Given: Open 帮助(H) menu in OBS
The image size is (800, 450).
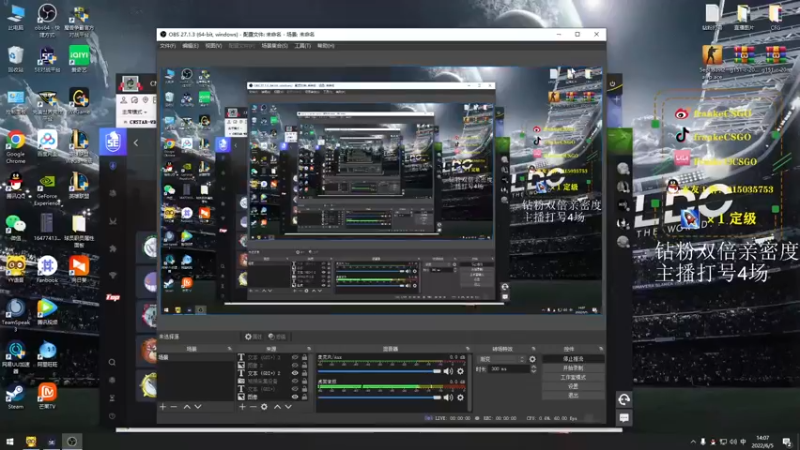Looking at the screenshot, I should tap(326, 46).
